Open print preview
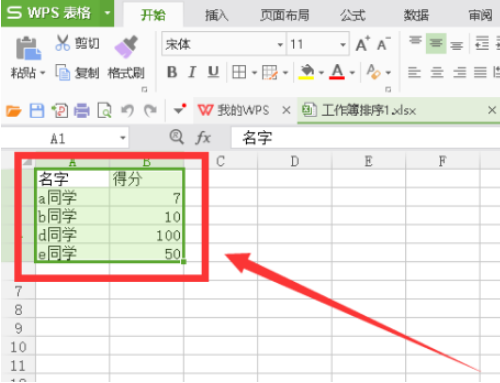 point(104,110)
